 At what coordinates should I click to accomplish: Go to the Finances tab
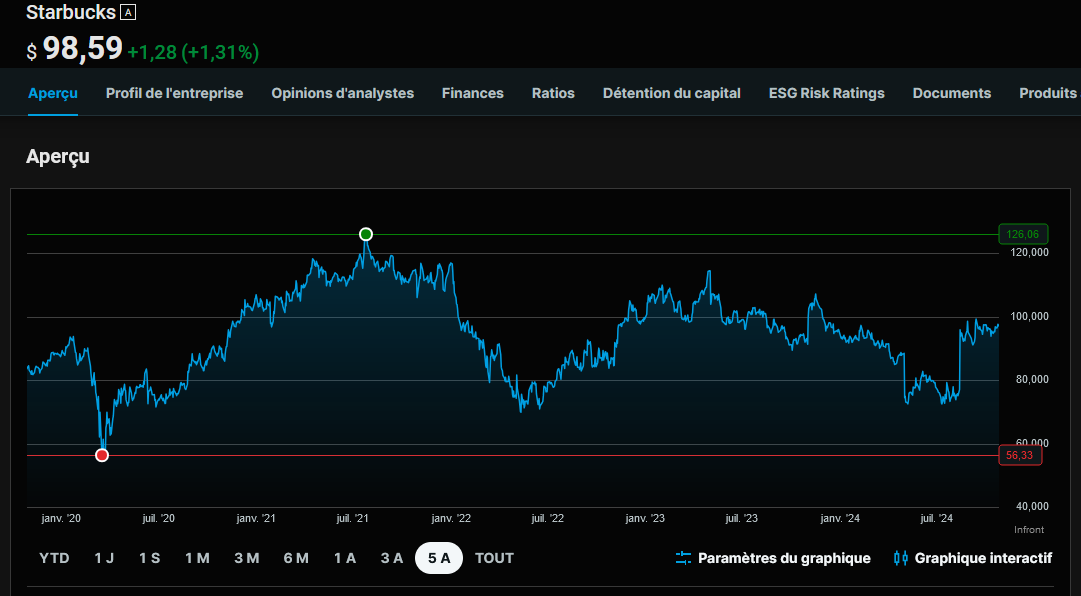click(x=473, y=93)
